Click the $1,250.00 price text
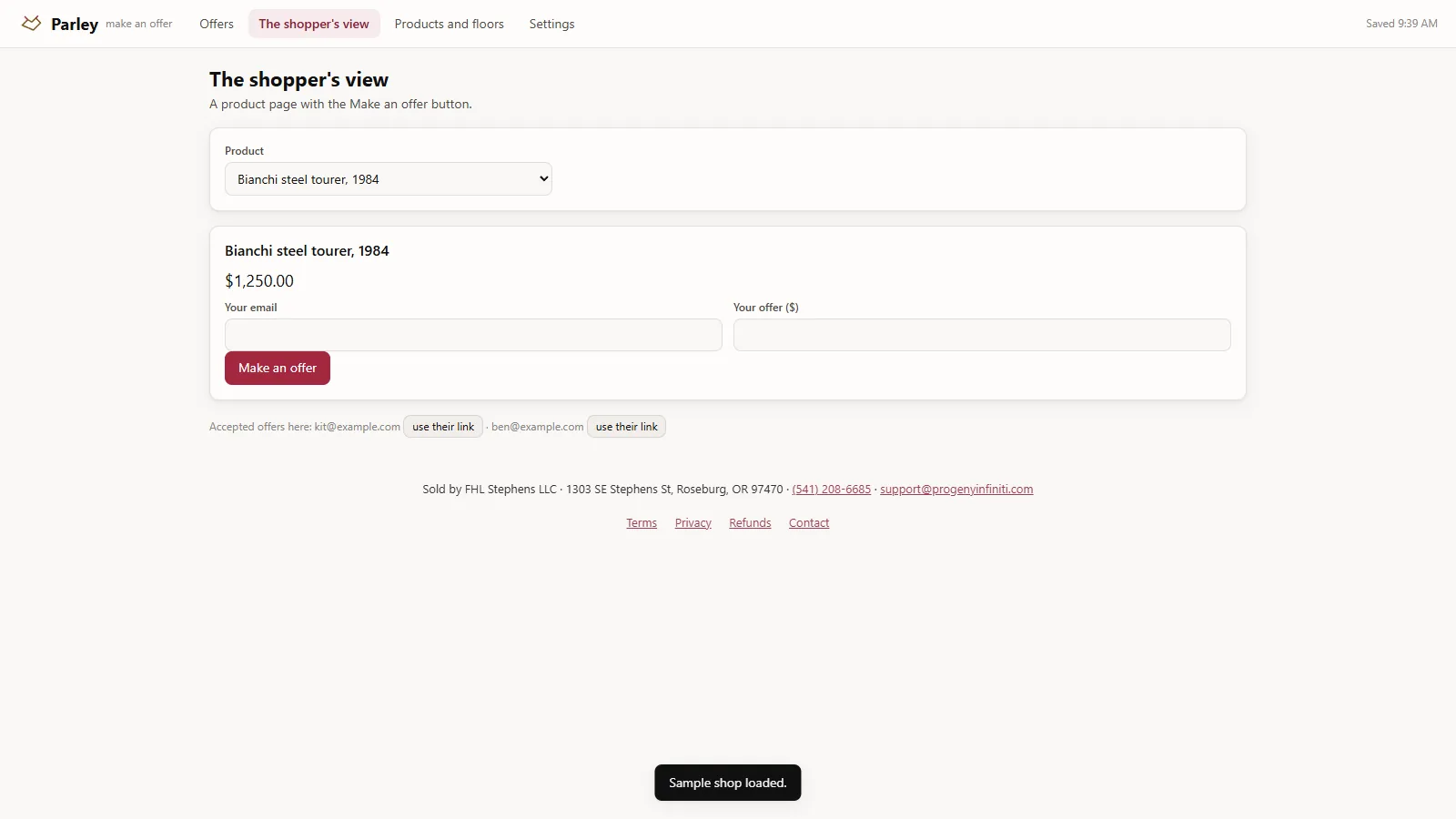Viewport: 1456px width, 819px height. pyautogui.click(x=259, y=281)
